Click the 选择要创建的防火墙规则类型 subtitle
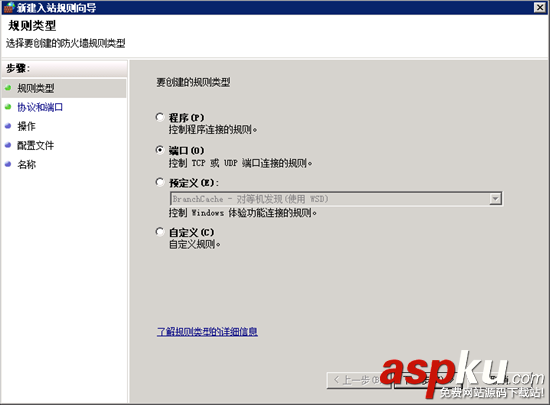Viewport: 550px width, 405px height. [x=66, y=43]
